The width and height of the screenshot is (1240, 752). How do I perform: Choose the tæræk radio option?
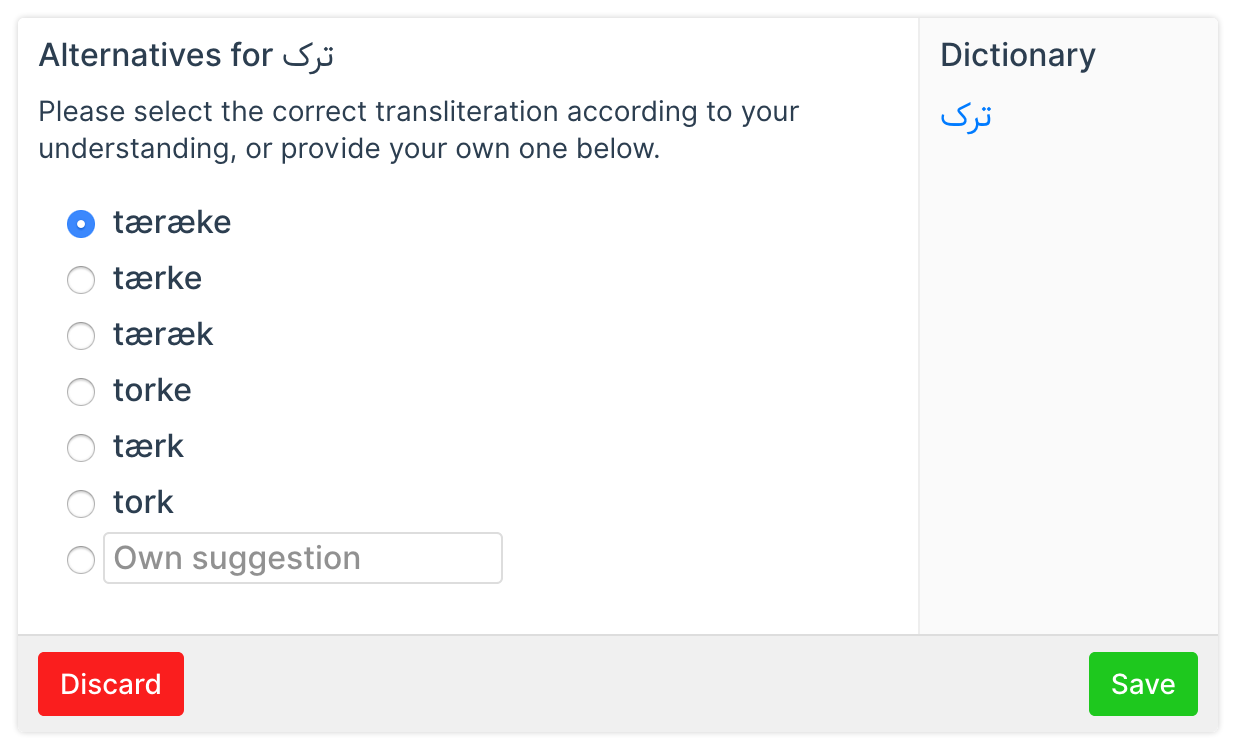(x=81, y=335)
